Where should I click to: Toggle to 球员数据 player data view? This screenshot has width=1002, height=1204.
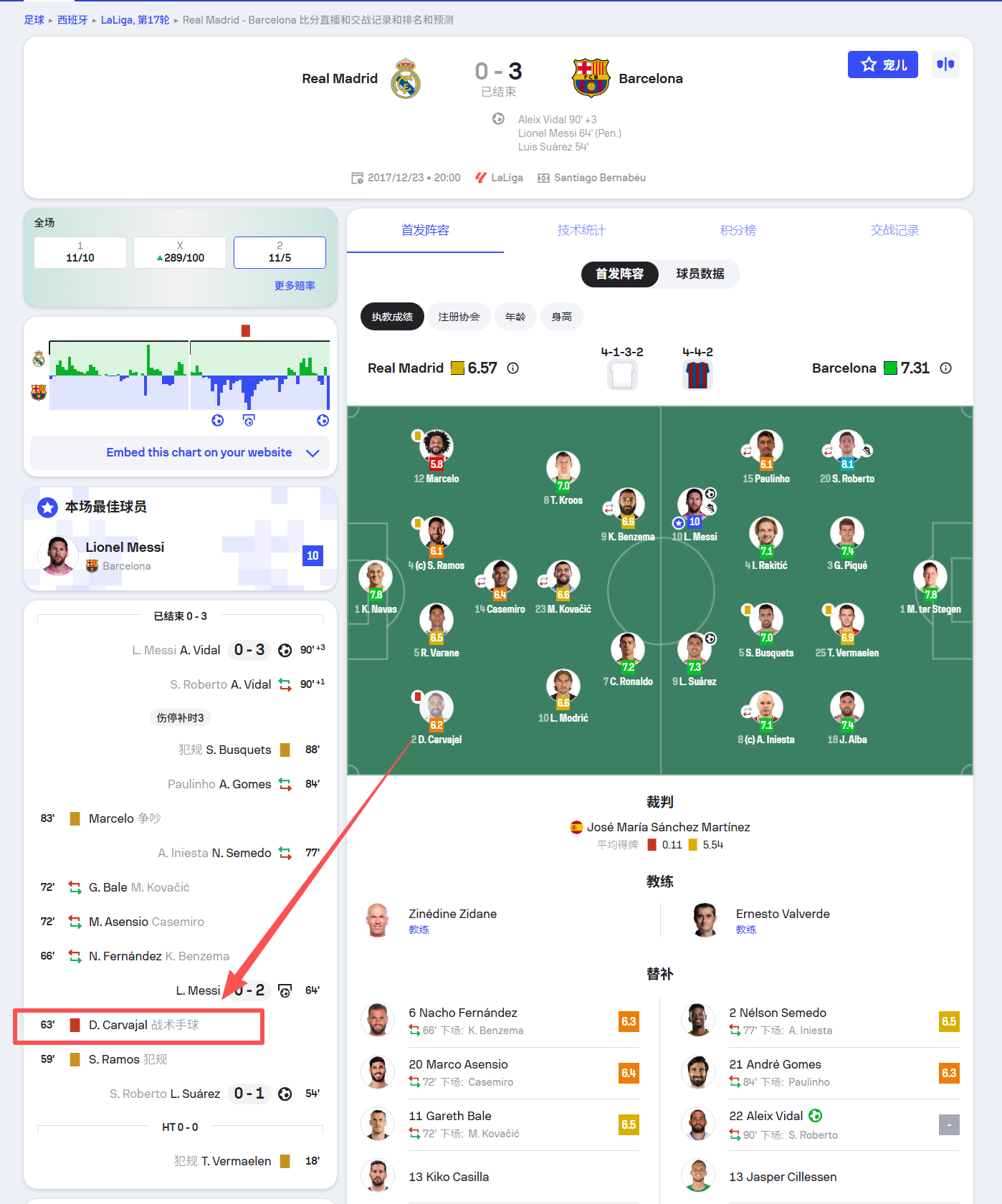700,274
